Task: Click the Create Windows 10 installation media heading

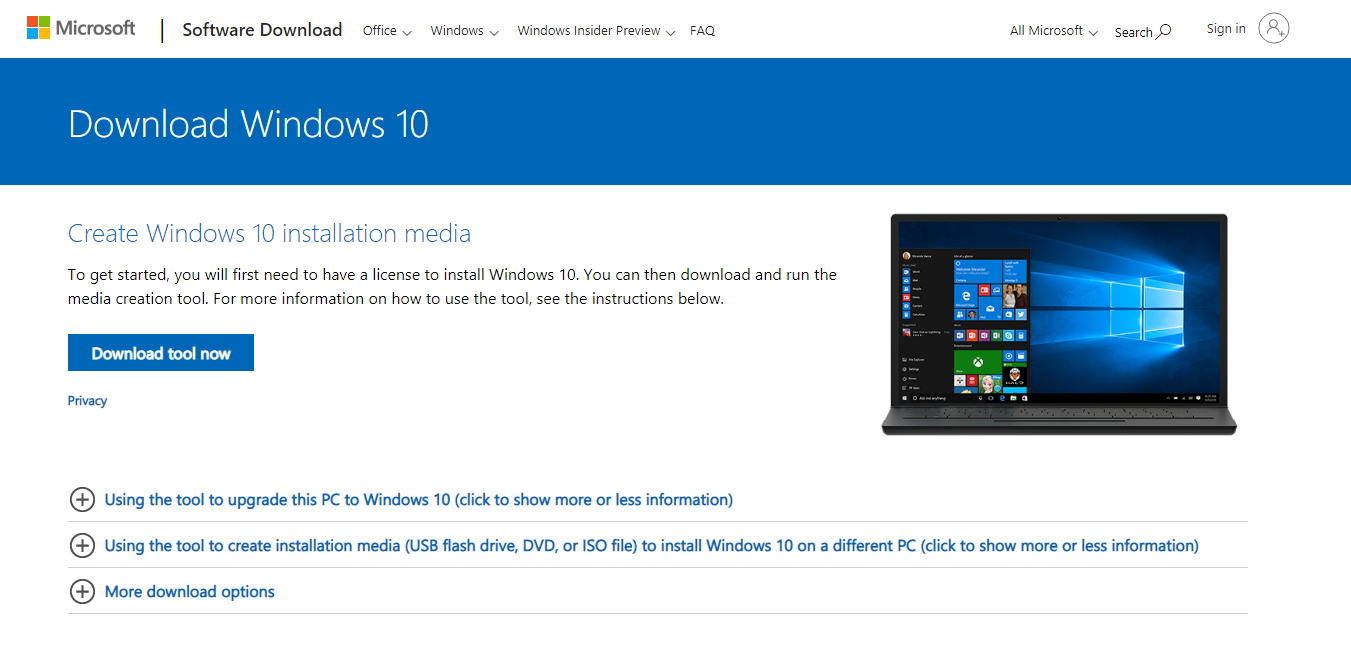Action: 269,233
